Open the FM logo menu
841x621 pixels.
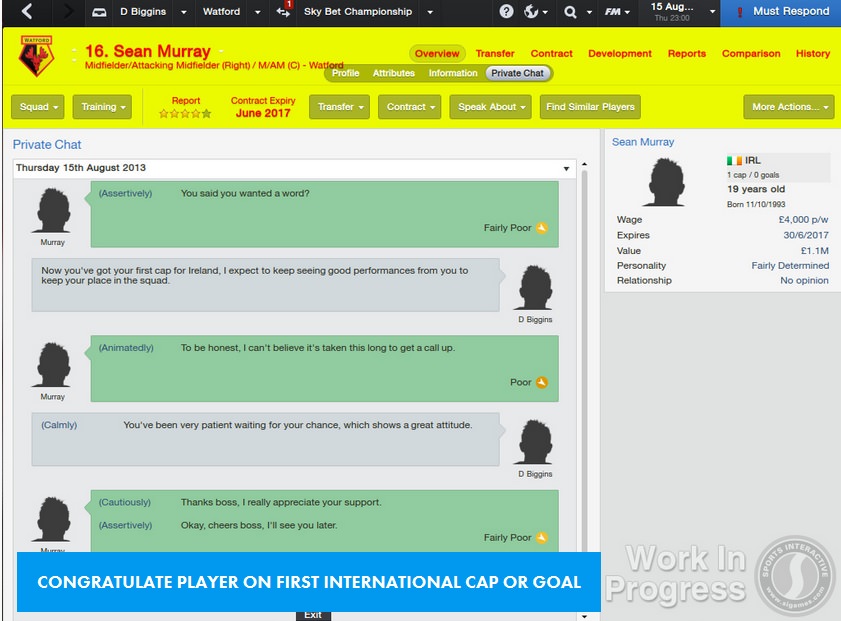point(612,12)
